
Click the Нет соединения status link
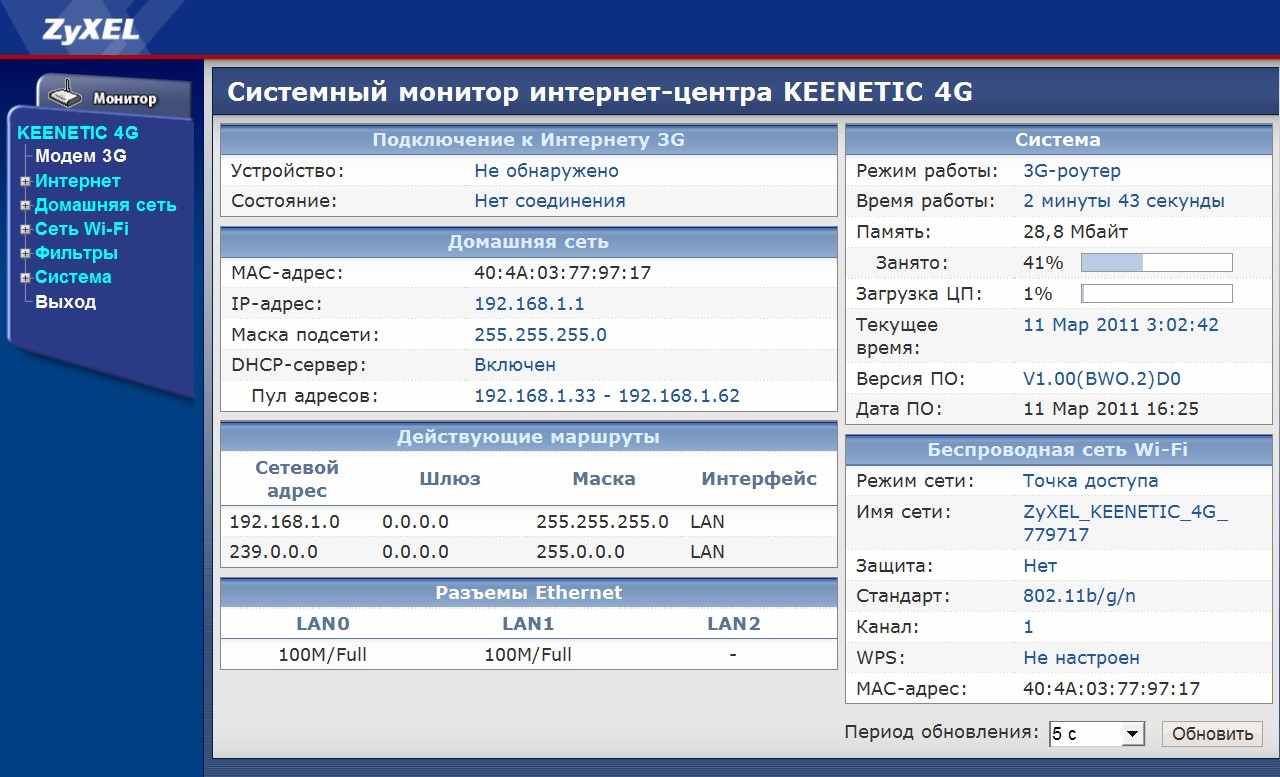(x=550, y=201)
